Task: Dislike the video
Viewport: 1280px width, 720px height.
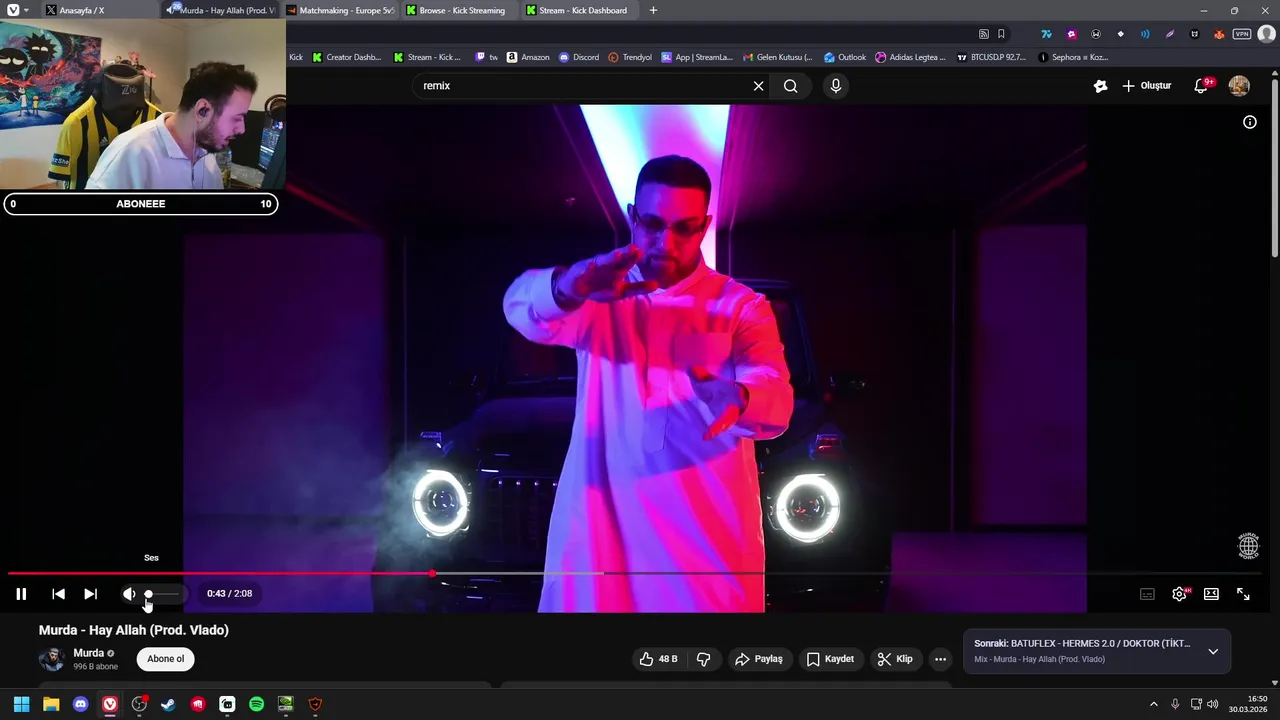Action: tap(703, 659)
